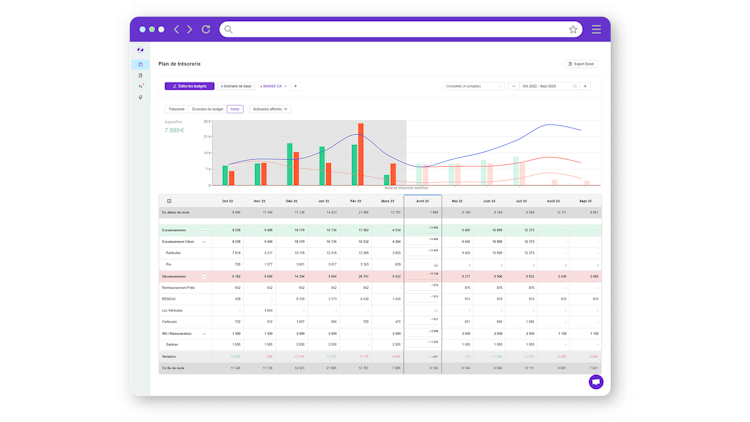Screen dimensions: 750x422
Task: Collapse the Encaissement Client row
Action: click(x=204, y=242)
